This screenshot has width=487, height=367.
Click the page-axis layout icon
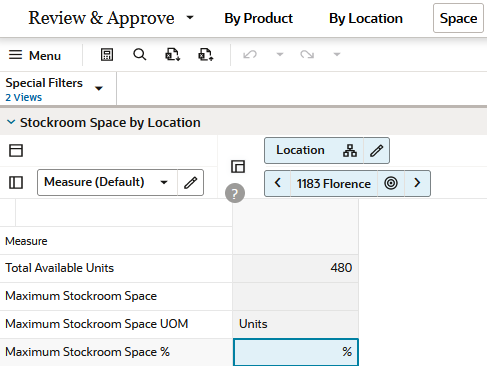click(16, 150)
